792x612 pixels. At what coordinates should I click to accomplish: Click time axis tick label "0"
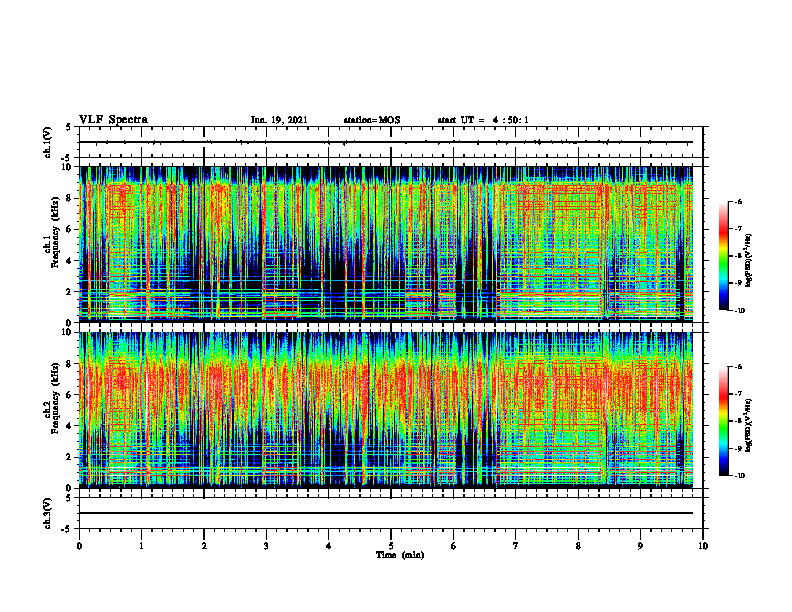click(79, 545)
